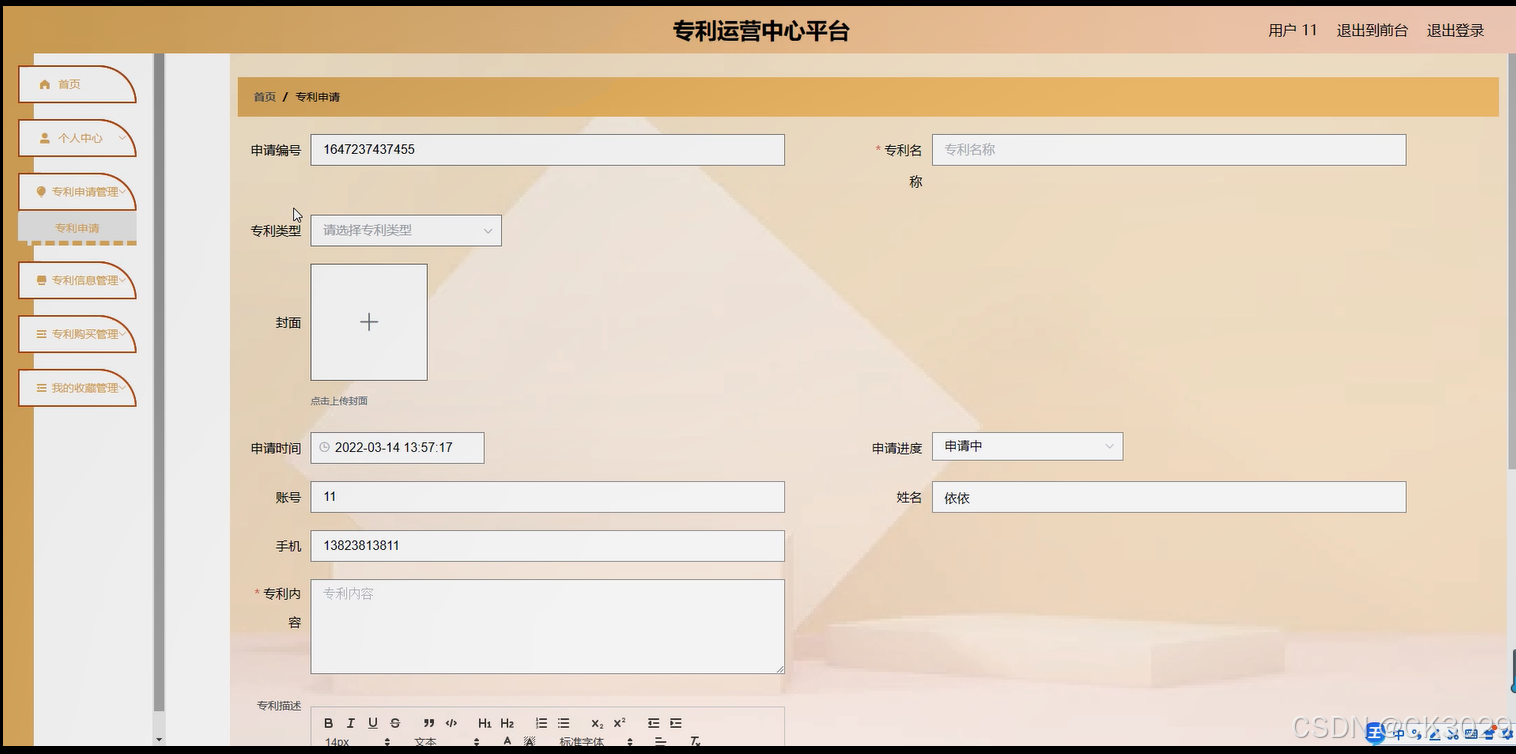Click the person icon beside 个人中心
Image resolution: width=1516 pixels, height=754 pixels.
pyautogui.click(x=44, y=138)
